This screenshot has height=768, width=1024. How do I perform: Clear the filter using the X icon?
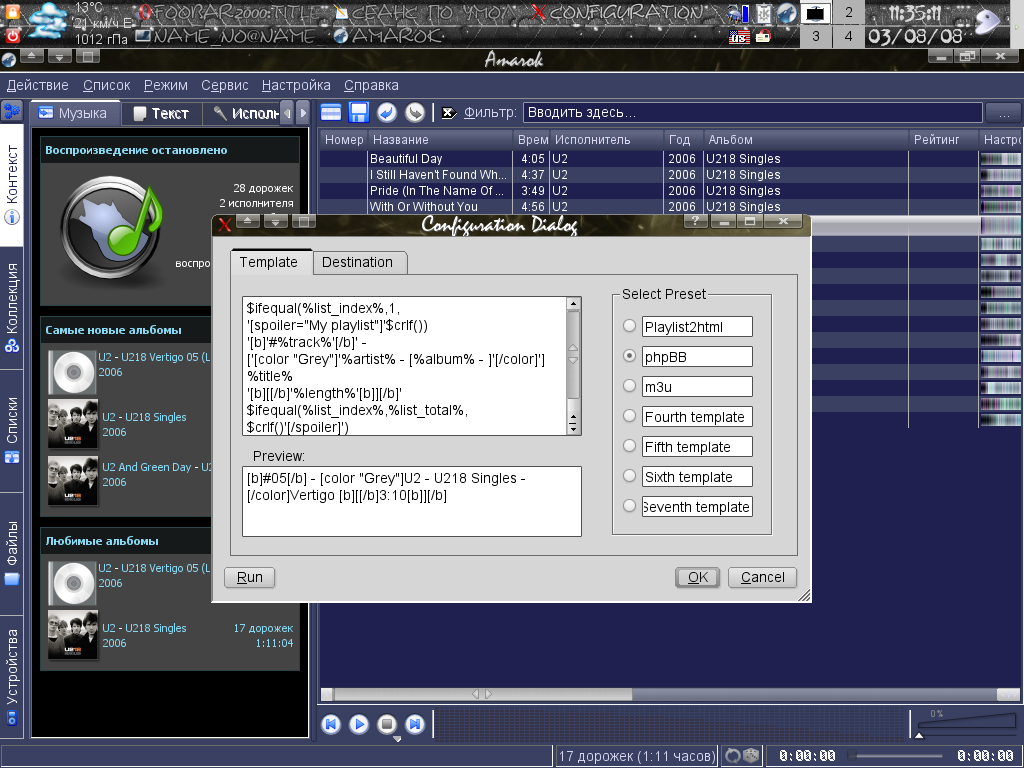(449, 112)
